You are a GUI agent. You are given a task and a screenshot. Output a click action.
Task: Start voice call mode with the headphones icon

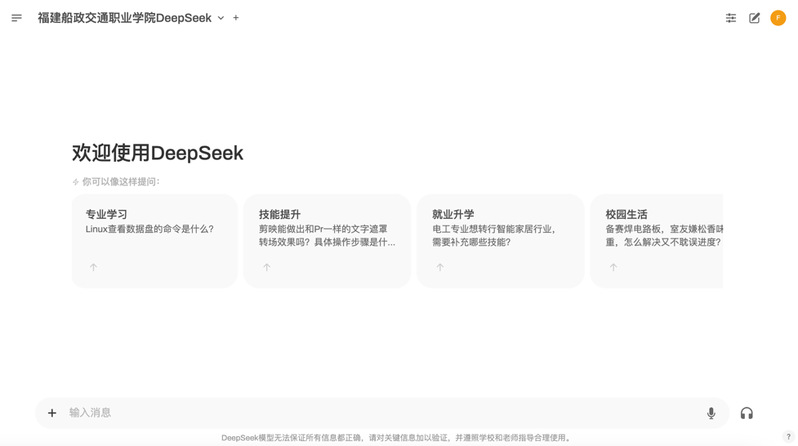746,413
